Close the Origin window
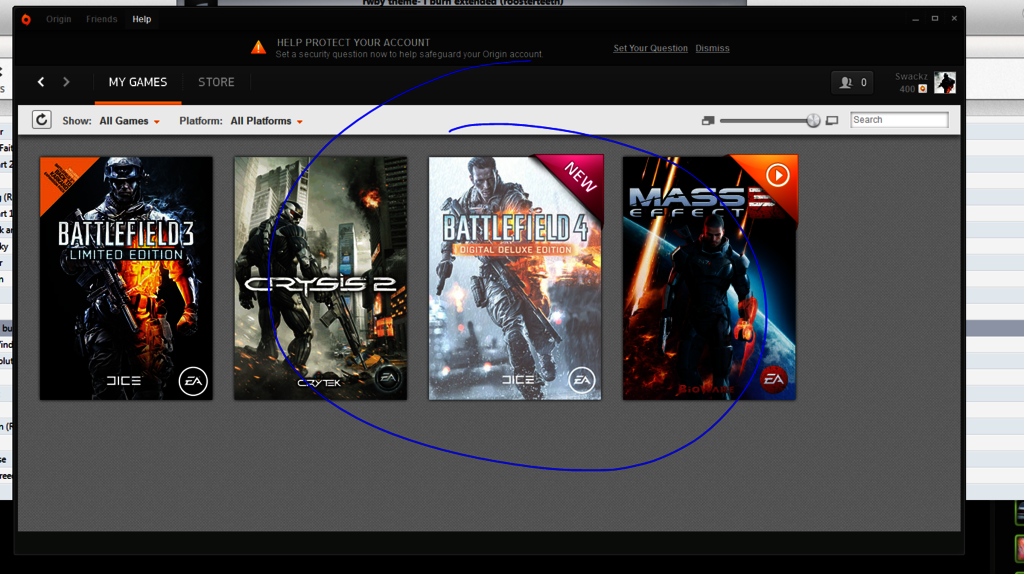 pos(954,19)
